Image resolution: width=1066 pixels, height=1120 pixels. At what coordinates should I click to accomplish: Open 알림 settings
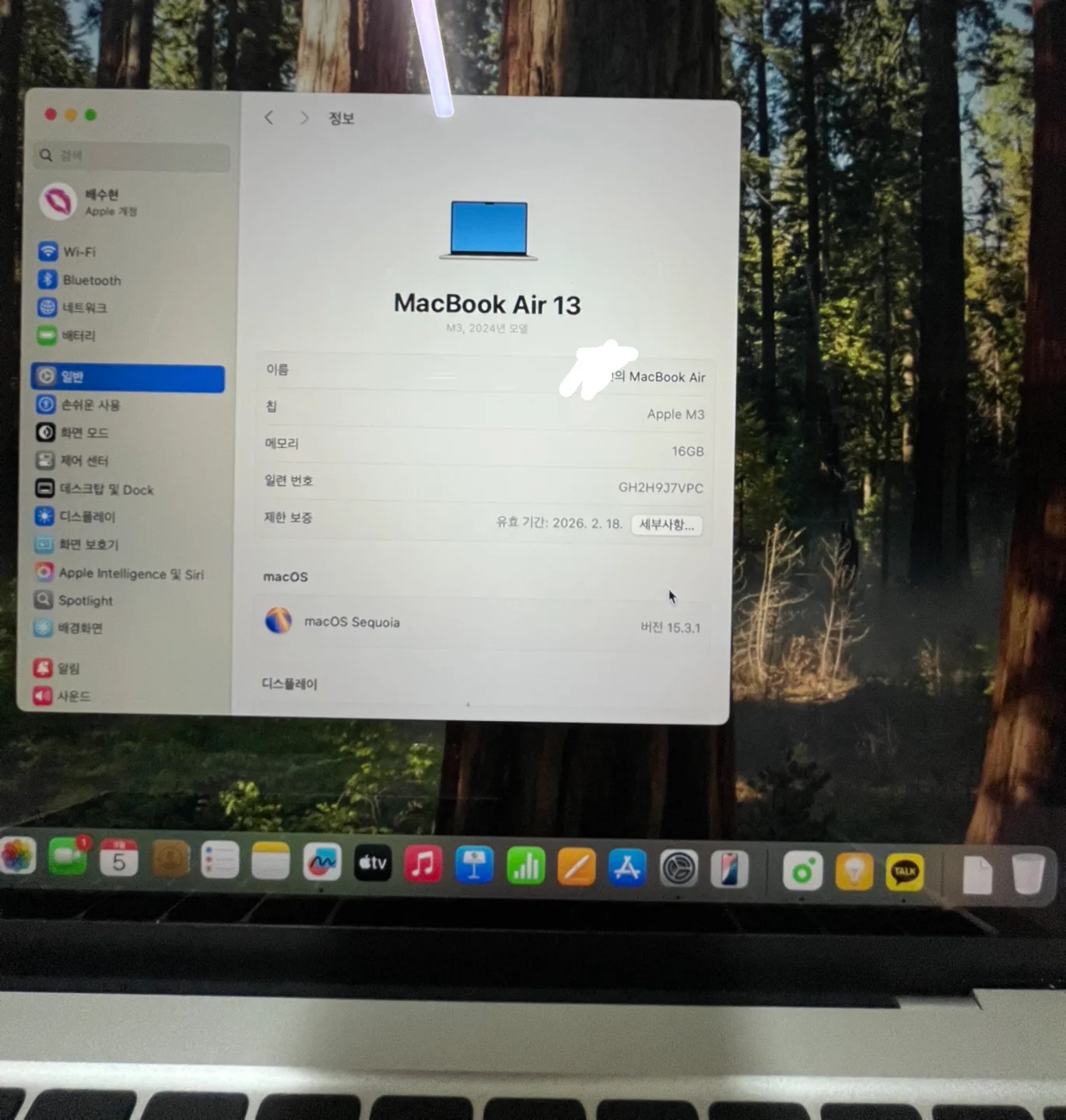(x=57, y=668)
